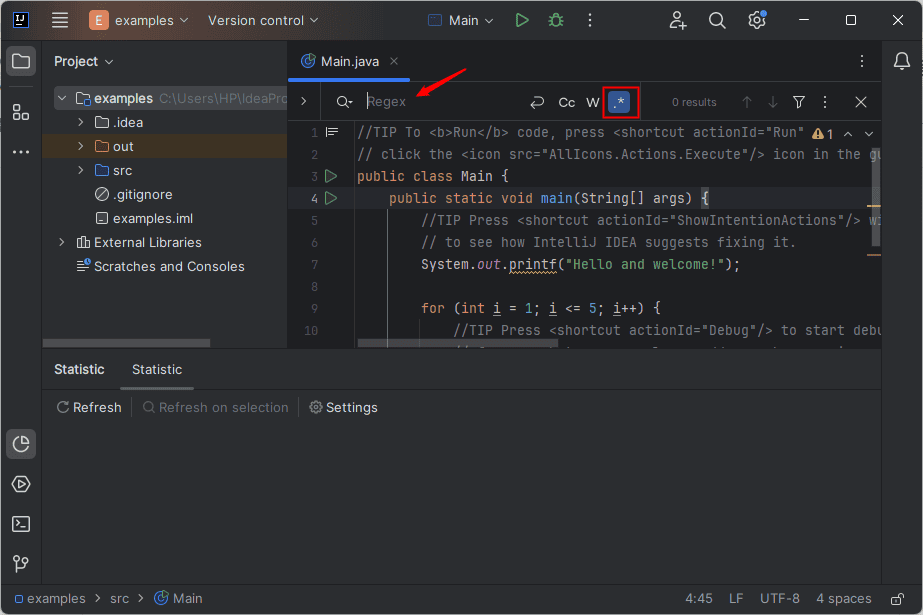
Task: Click Refresh in Statistic panel
Action: 89,407
